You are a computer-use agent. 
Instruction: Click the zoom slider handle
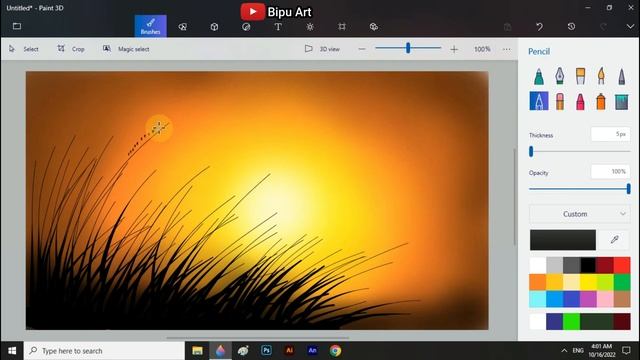tap(408, 48)
